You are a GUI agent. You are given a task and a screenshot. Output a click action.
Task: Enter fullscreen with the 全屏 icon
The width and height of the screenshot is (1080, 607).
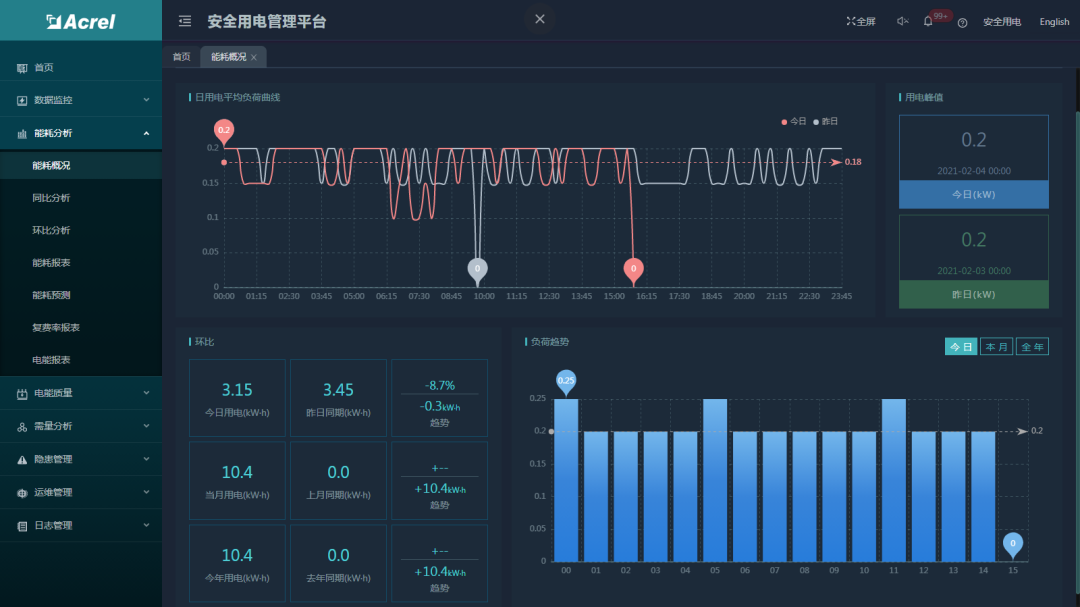(x=852, y=21)
